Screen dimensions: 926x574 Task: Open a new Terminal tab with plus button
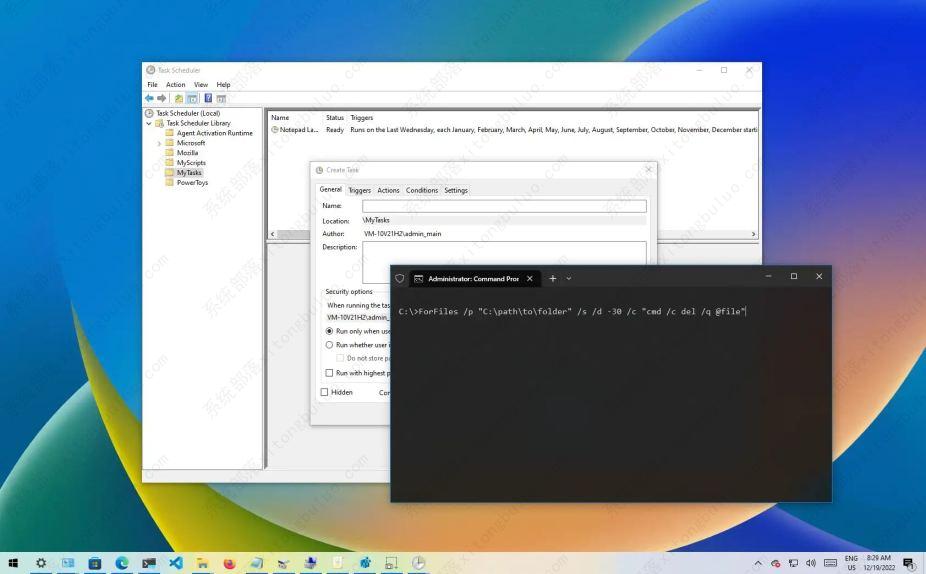553,279
